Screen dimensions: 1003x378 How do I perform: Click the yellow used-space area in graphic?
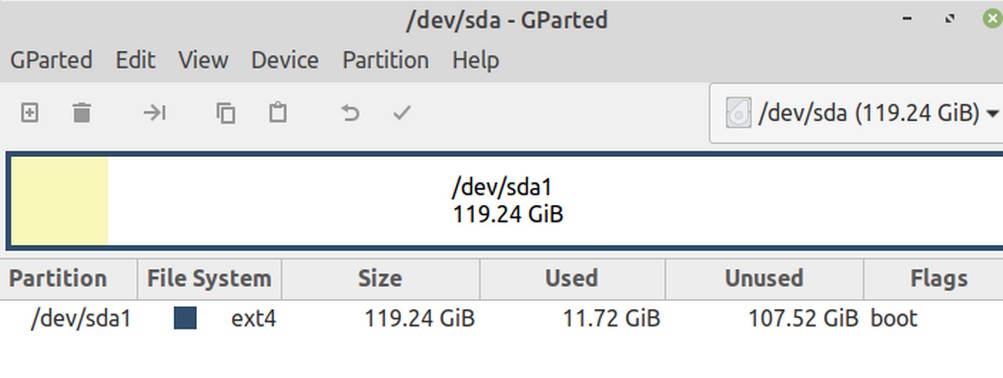pos(59,201)
